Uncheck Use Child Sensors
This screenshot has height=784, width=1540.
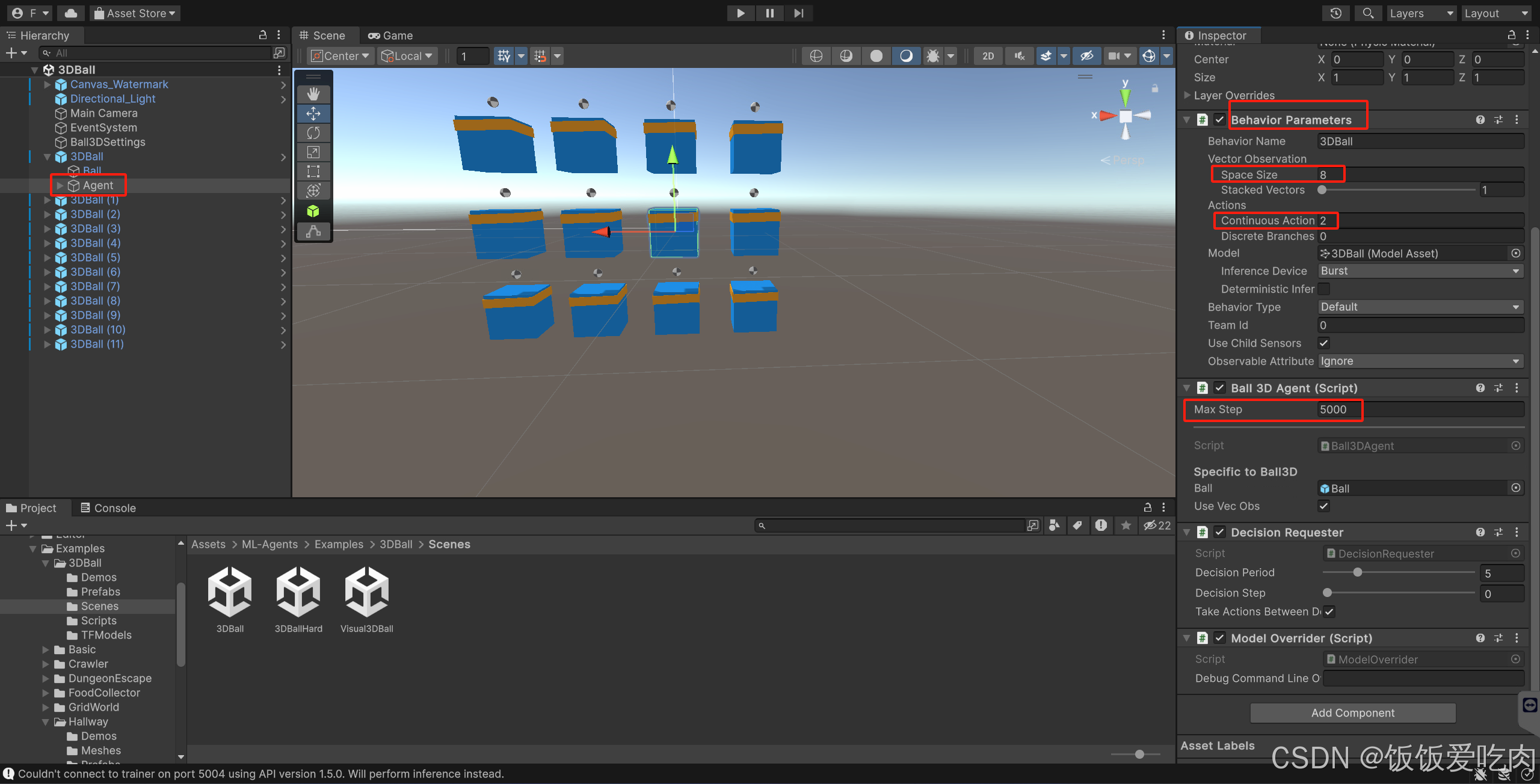1324,343
